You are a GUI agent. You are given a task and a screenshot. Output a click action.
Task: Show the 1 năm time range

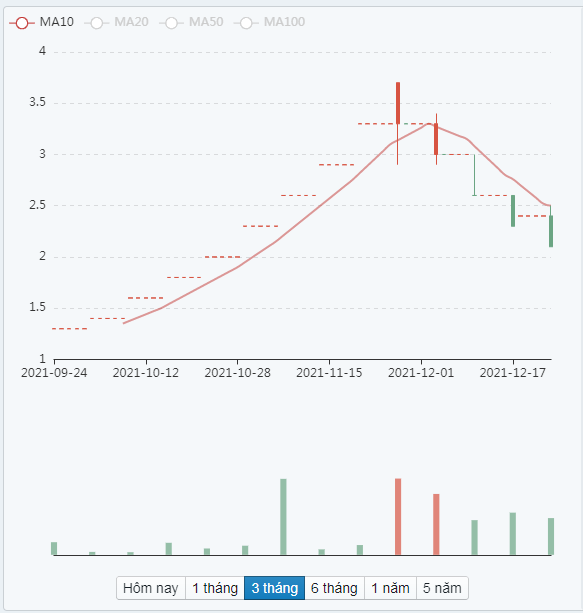(390, 588)
